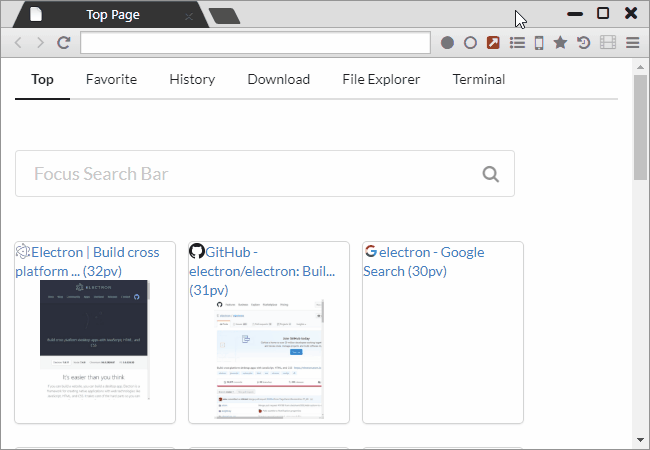This screenshot has height=450, width=650.
Task: Focus the Focus Search Bar input
Action: pos(265,174)
